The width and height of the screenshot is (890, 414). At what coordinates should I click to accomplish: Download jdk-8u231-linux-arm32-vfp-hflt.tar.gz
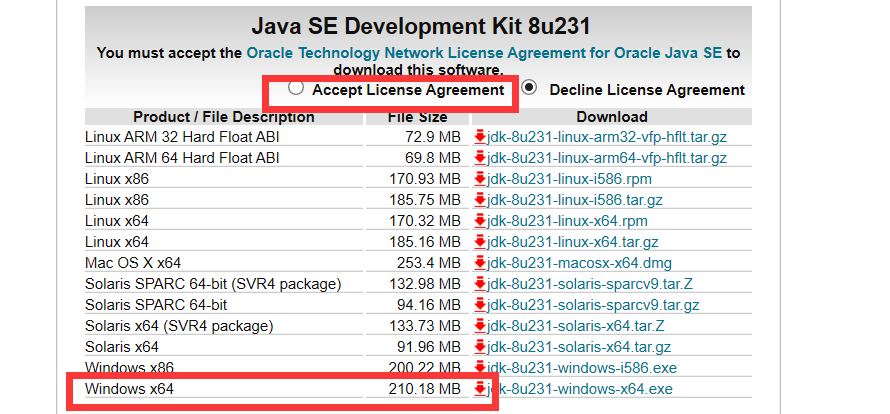pos(607,137)
